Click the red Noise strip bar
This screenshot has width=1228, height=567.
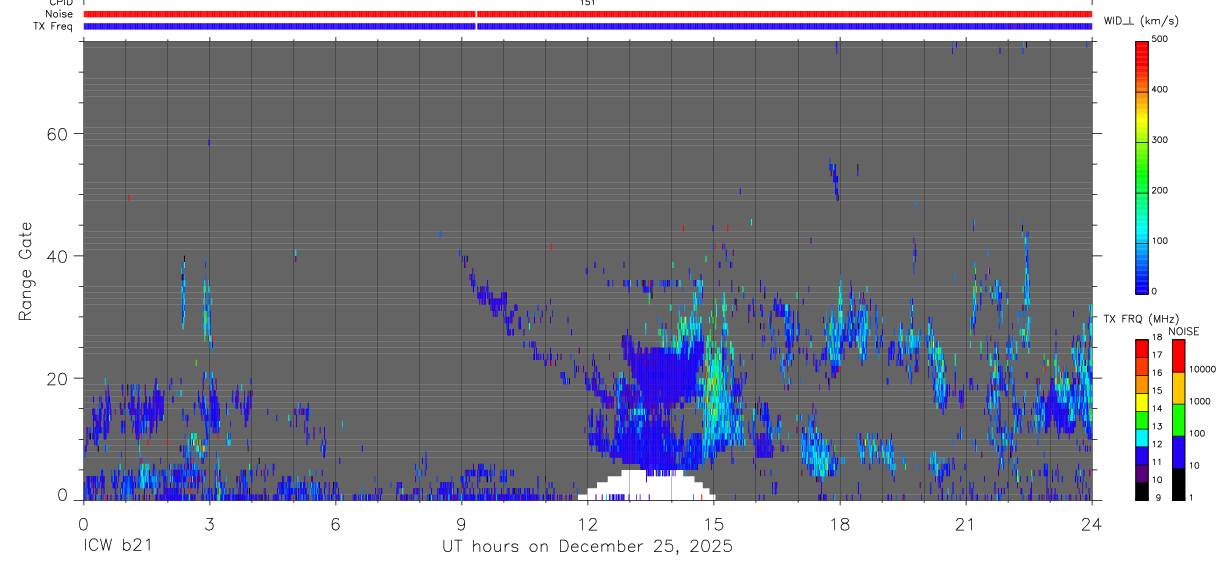click(x=587, y=14)
